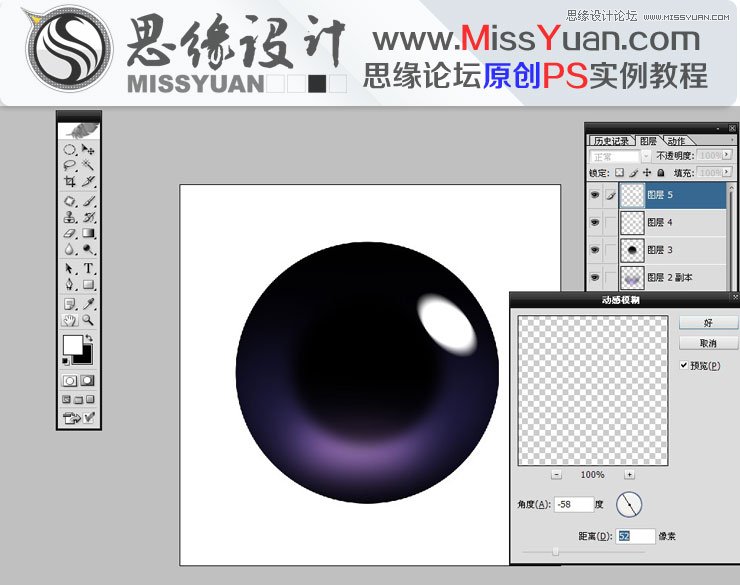740x585 pixels.
Task: Select the Clone Stamp tool
Action: coord(70,217)
